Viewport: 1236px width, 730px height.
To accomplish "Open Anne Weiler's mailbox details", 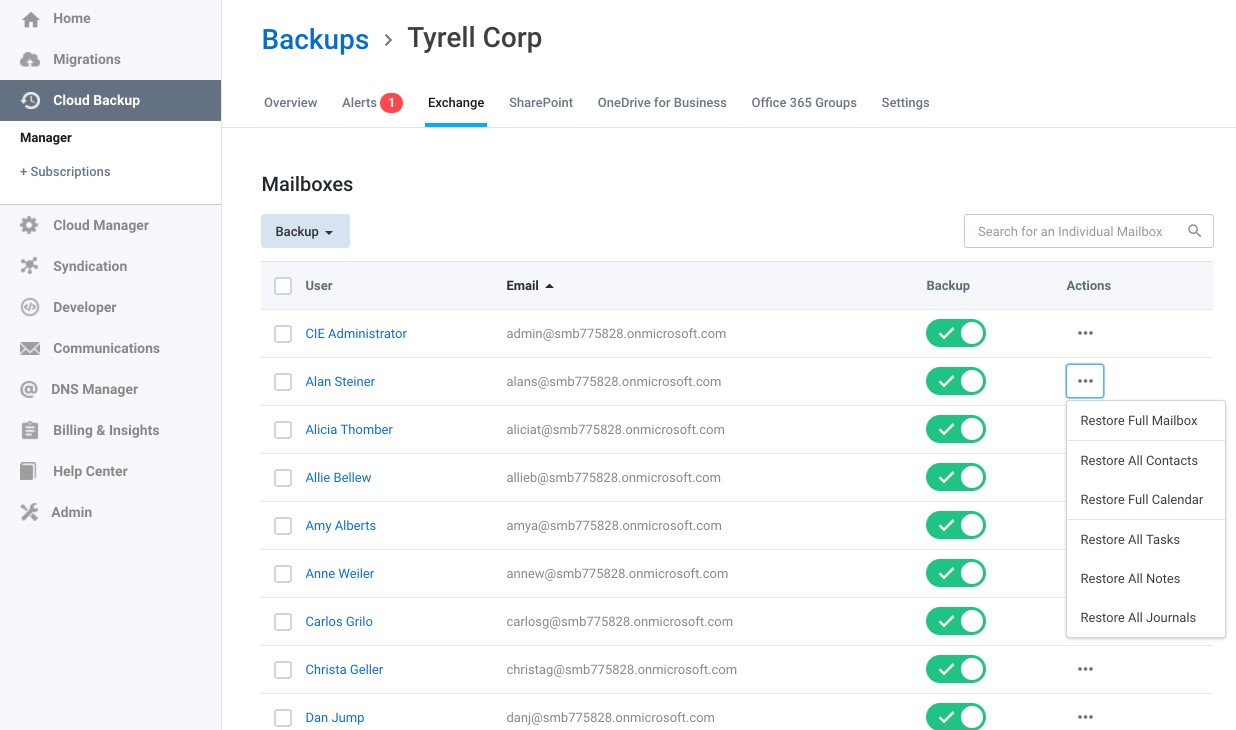I will (339, 573).
